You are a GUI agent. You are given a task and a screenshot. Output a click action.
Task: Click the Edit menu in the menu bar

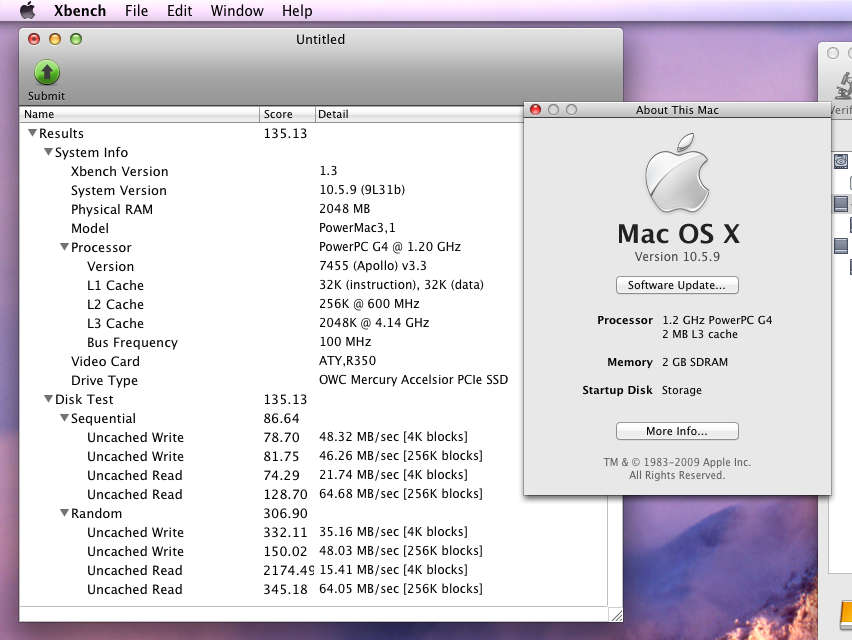point(179,11)
